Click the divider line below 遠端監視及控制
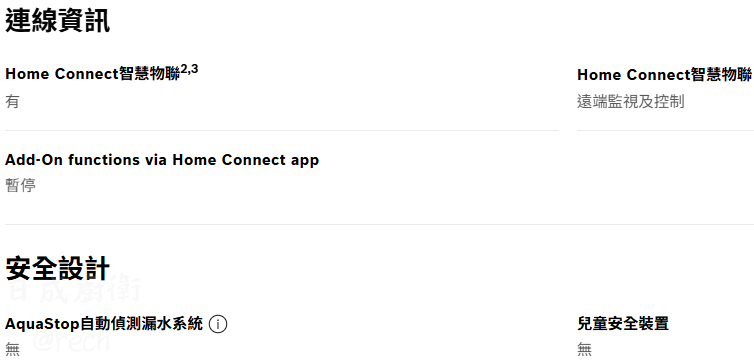 tap(666, 130)
